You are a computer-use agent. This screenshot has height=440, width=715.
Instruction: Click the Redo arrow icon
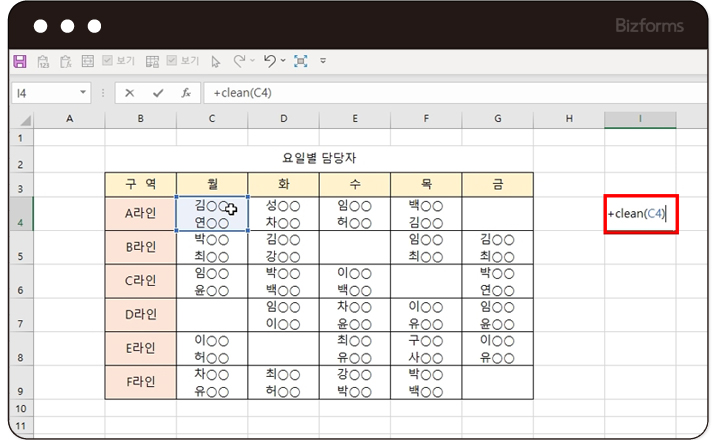(239, 61)
